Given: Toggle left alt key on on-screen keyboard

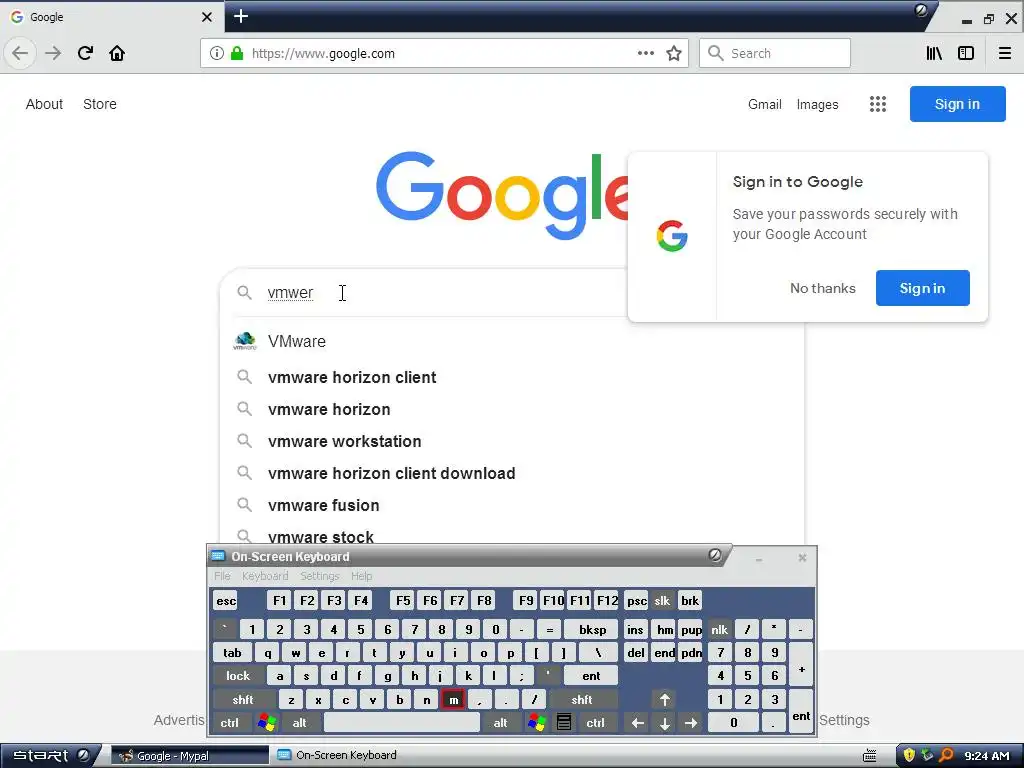Looking at the screenshot, I should tap(299, 723).
